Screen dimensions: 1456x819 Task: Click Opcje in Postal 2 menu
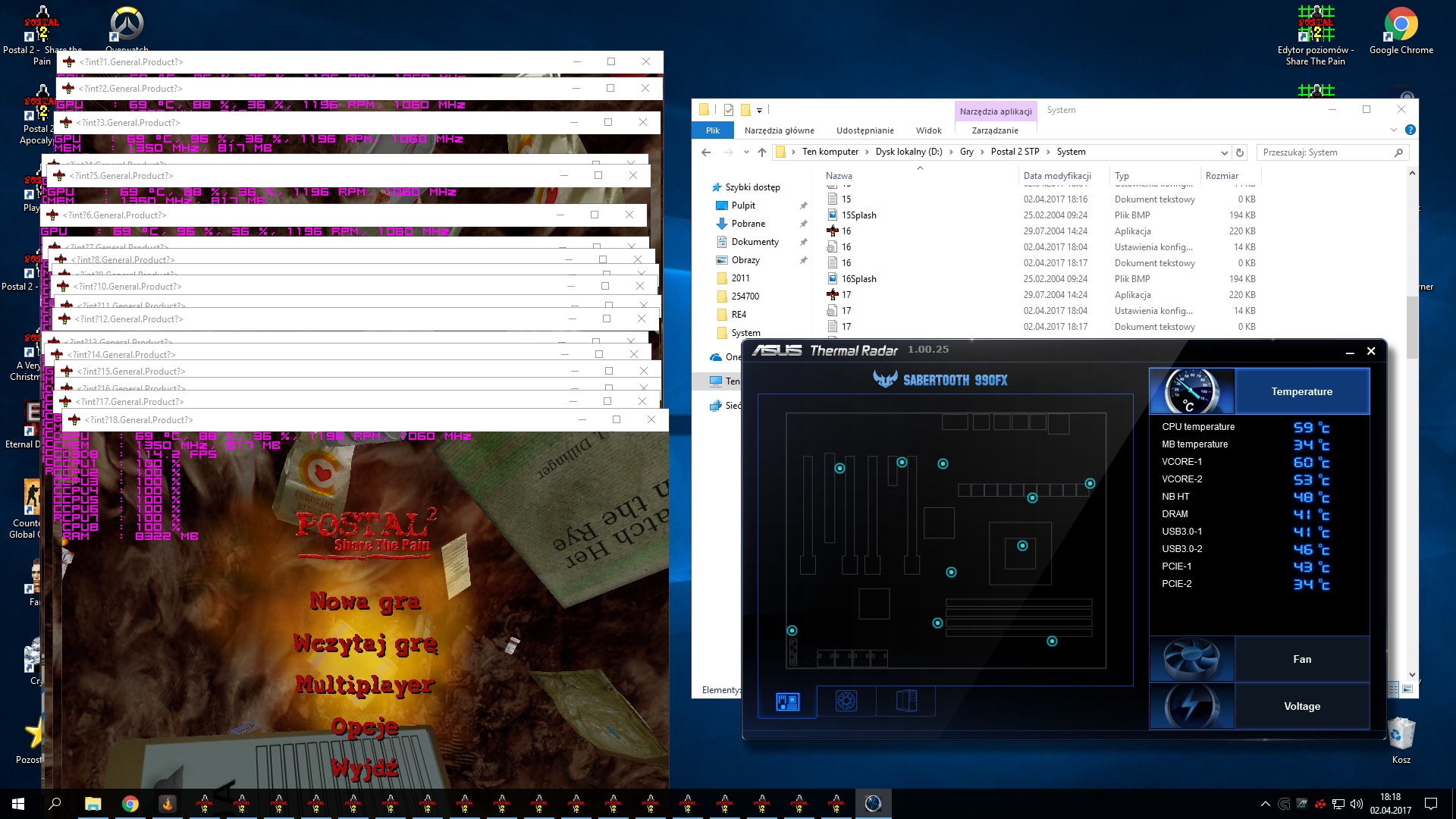coord(365,726)
